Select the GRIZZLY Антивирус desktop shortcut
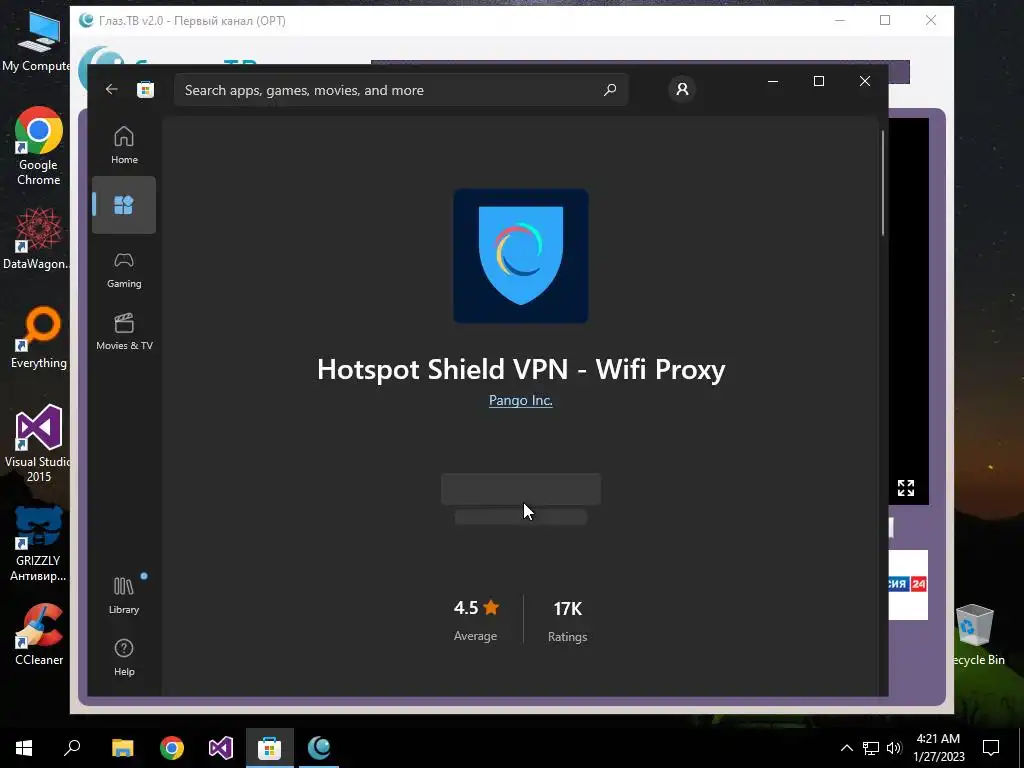This screenshot has width=1024, height=768. point(38,543)
